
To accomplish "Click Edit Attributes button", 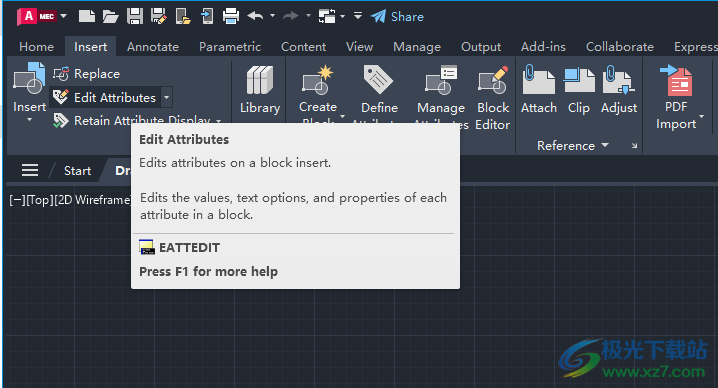I will click(x=104, y=97).
